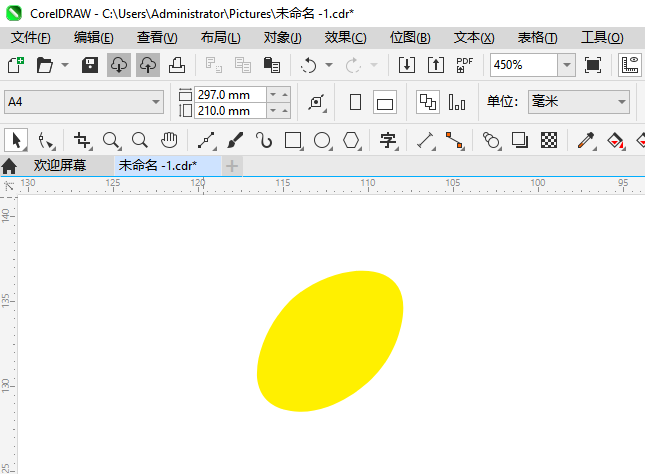Select the Ellipse tool

click(322, 140)
